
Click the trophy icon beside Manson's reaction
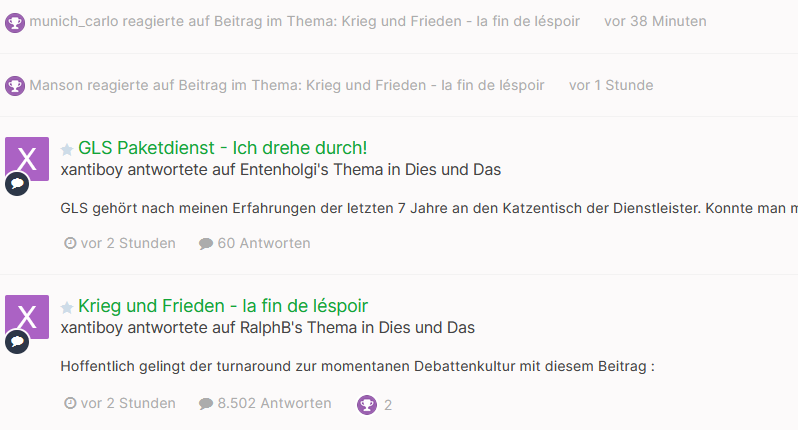[x=15, y=86]
